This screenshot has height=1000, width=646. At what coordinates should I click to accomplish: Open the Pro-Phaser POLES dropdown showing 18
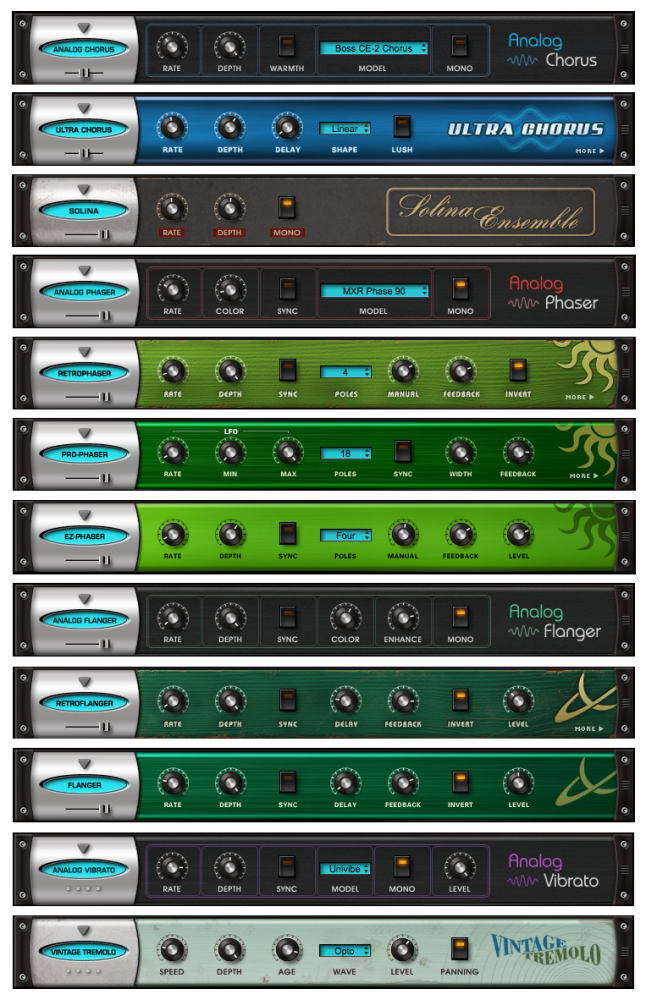tap(346, 454)
